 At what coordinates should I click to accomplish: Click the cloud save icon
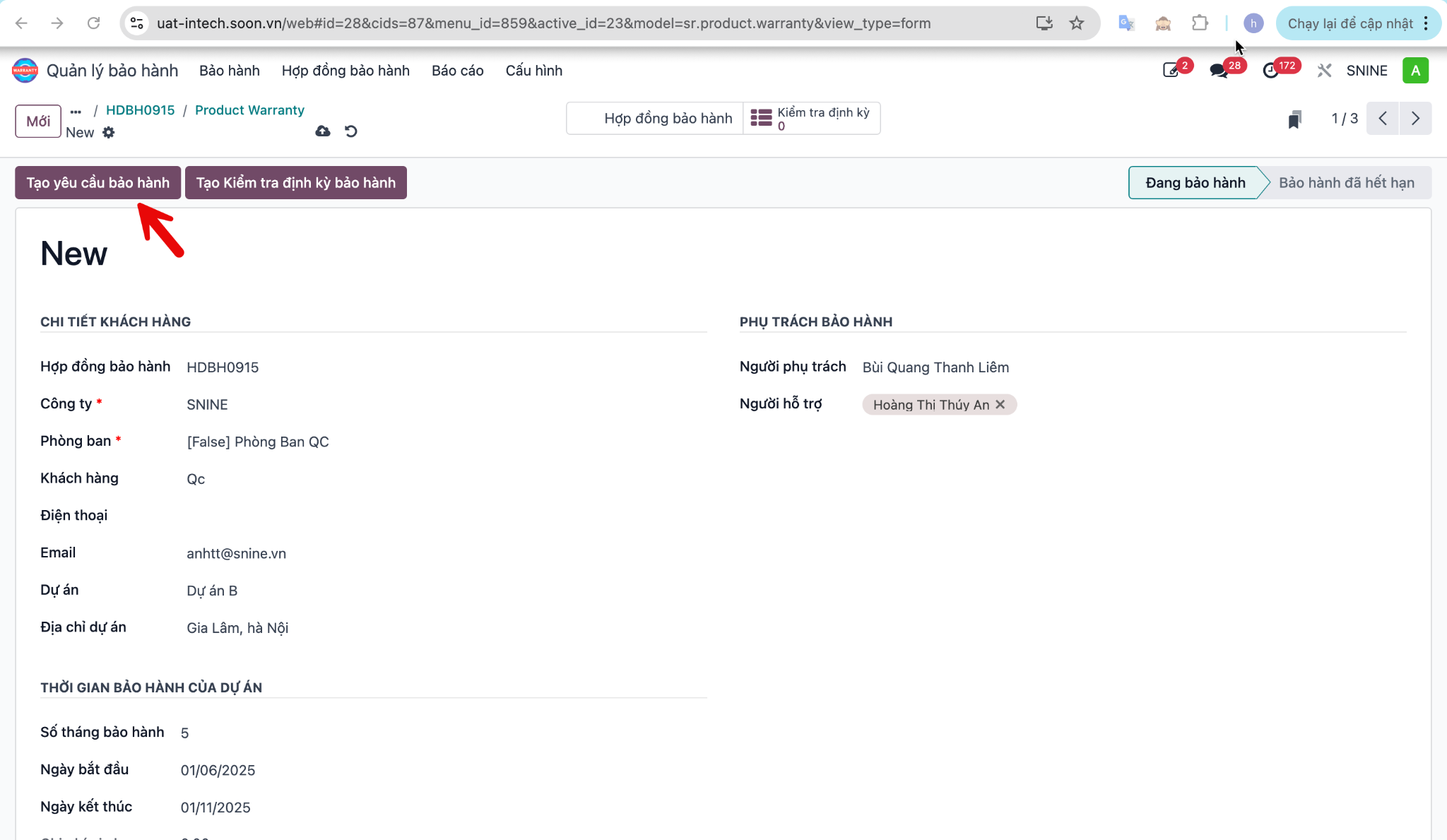coord(323,131)
